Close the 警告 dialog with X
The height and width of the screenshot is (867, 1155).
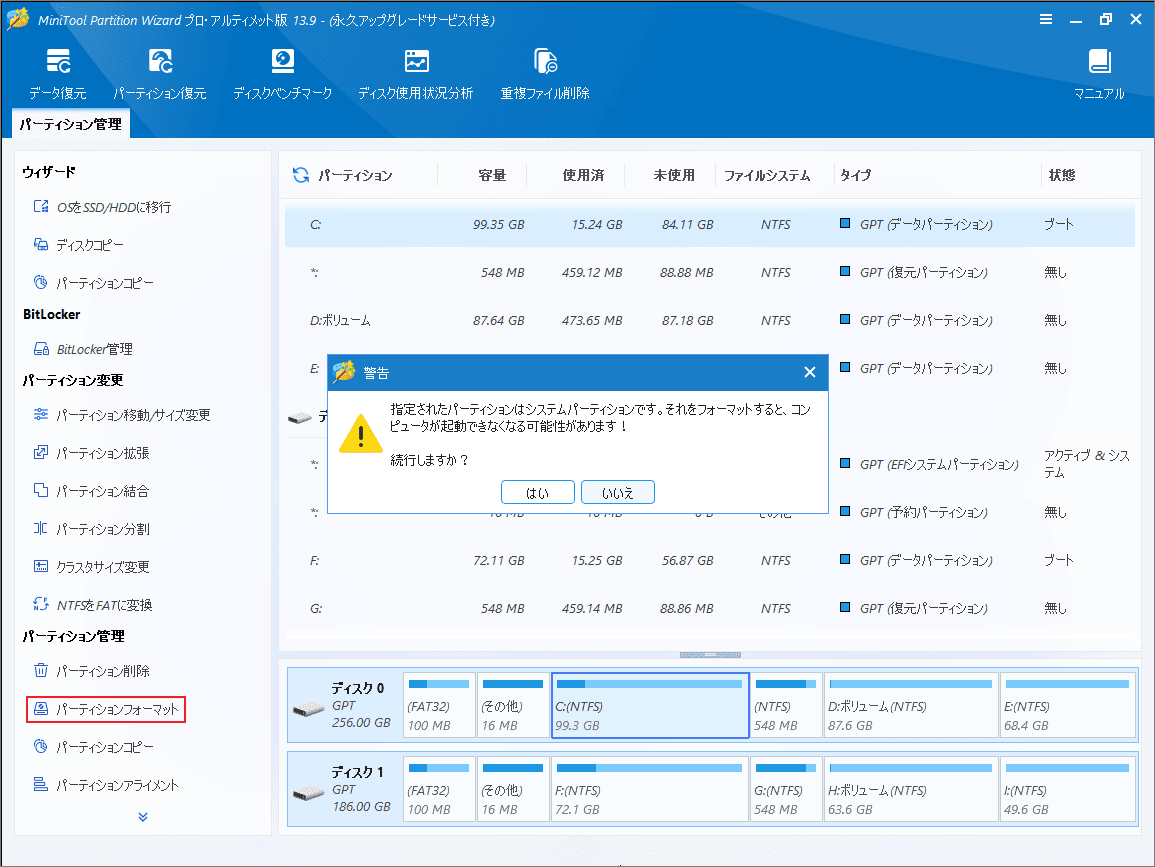point(810,373)
